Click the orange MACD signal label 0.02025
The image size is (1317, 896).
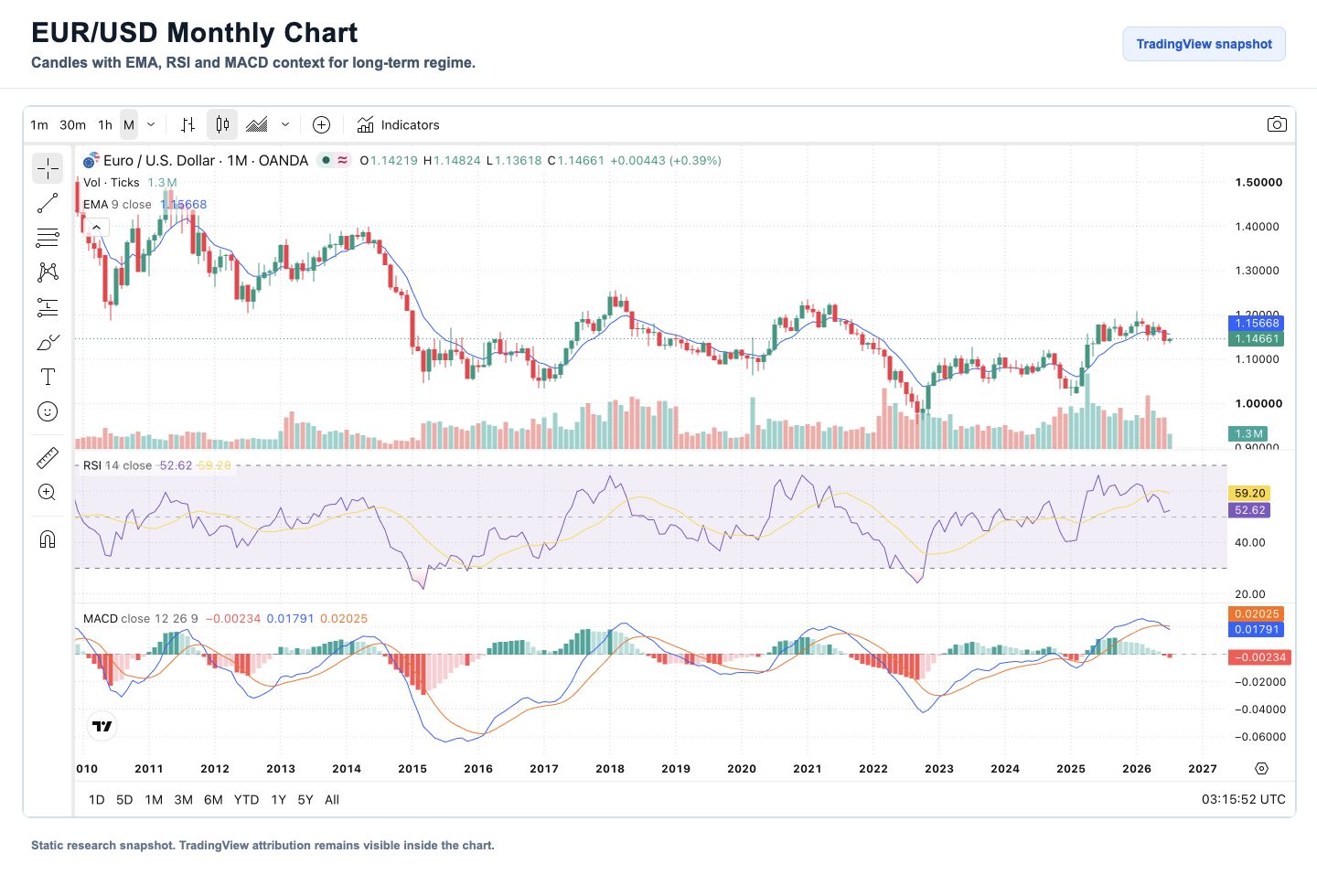[1256, 613]
